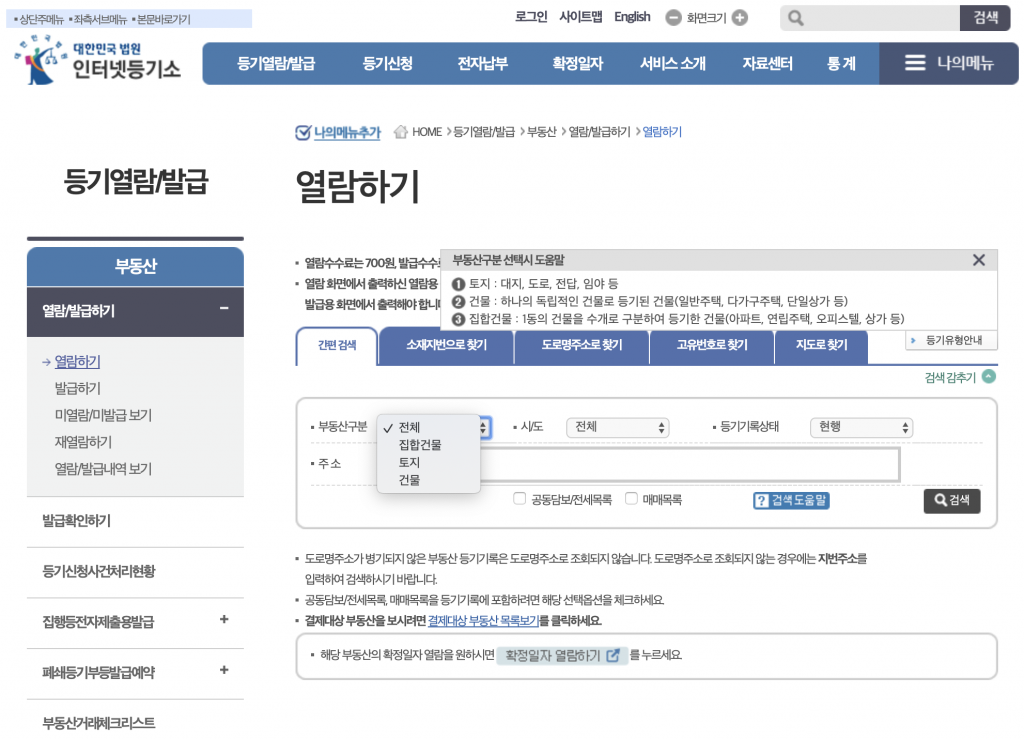Open 결제대상 부동산 목록보기 link

click(x=483, y=621)
